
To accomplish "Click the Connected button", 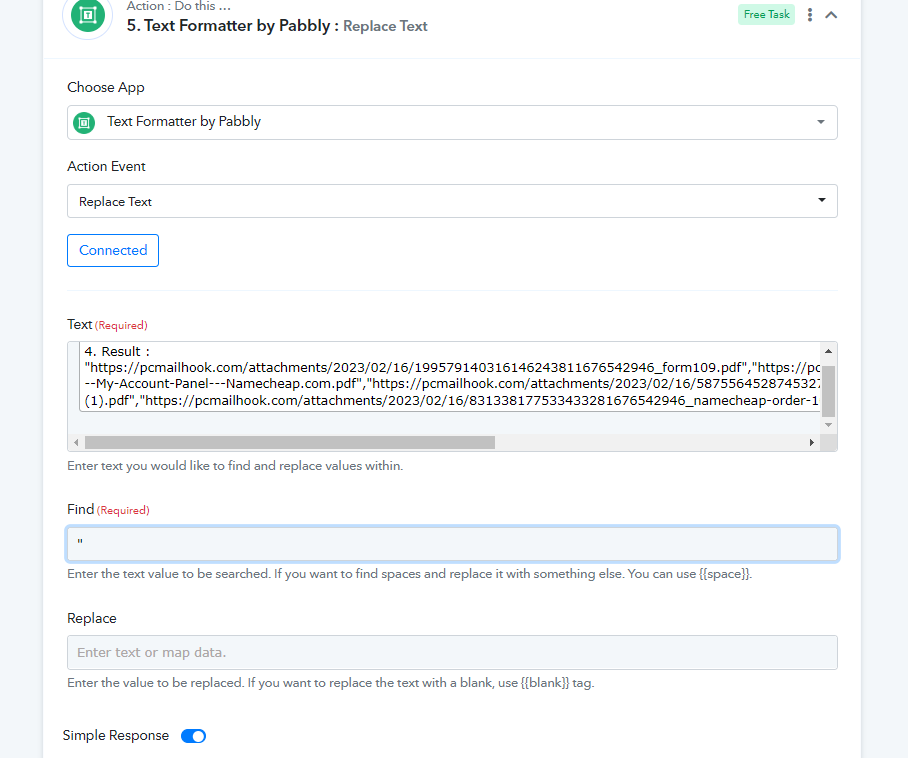I will [x=113, y=250].
